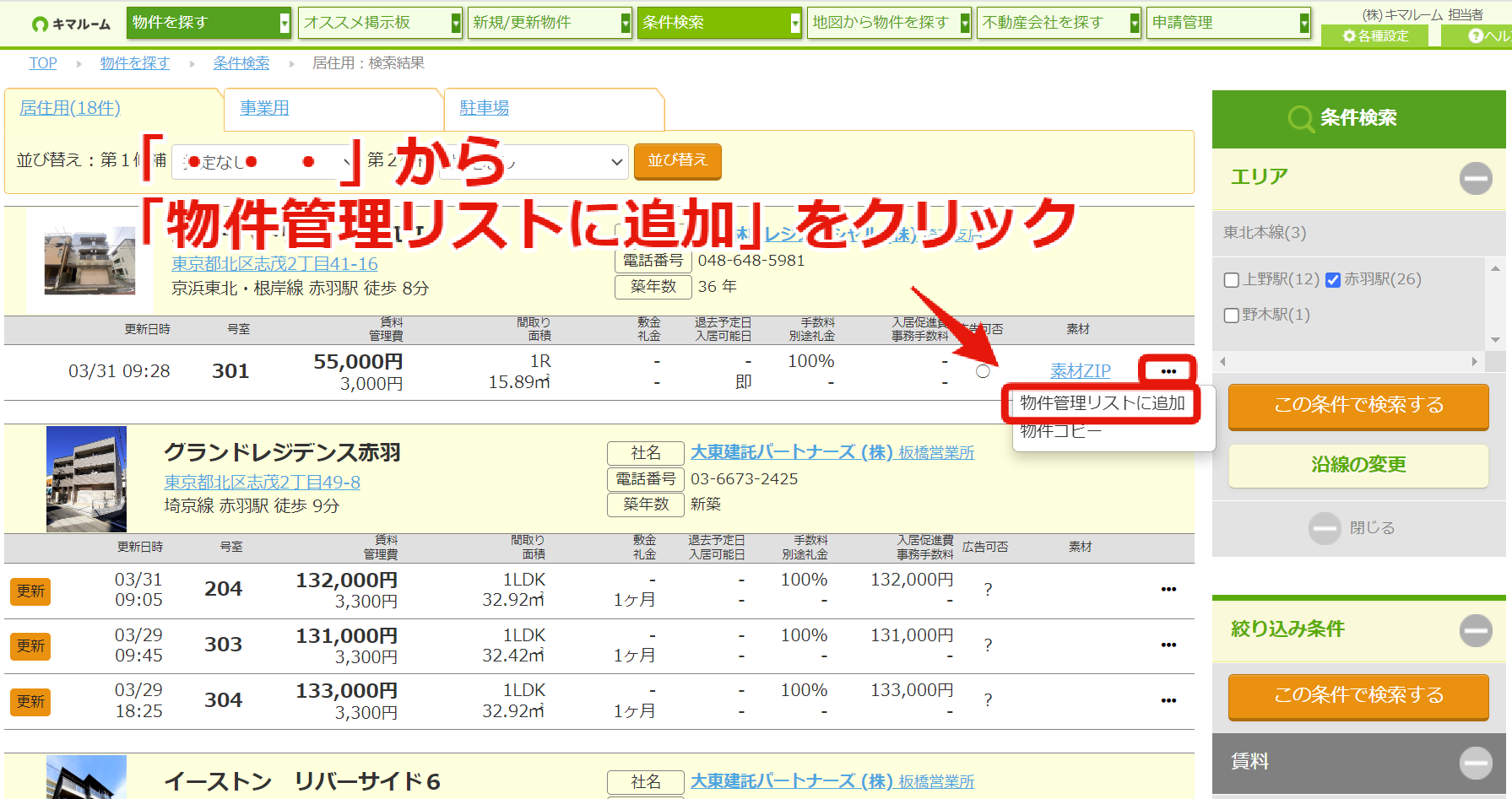
Task: Click the horizontal scrollbar left arrow in station list
Action: click(1222, 362)
